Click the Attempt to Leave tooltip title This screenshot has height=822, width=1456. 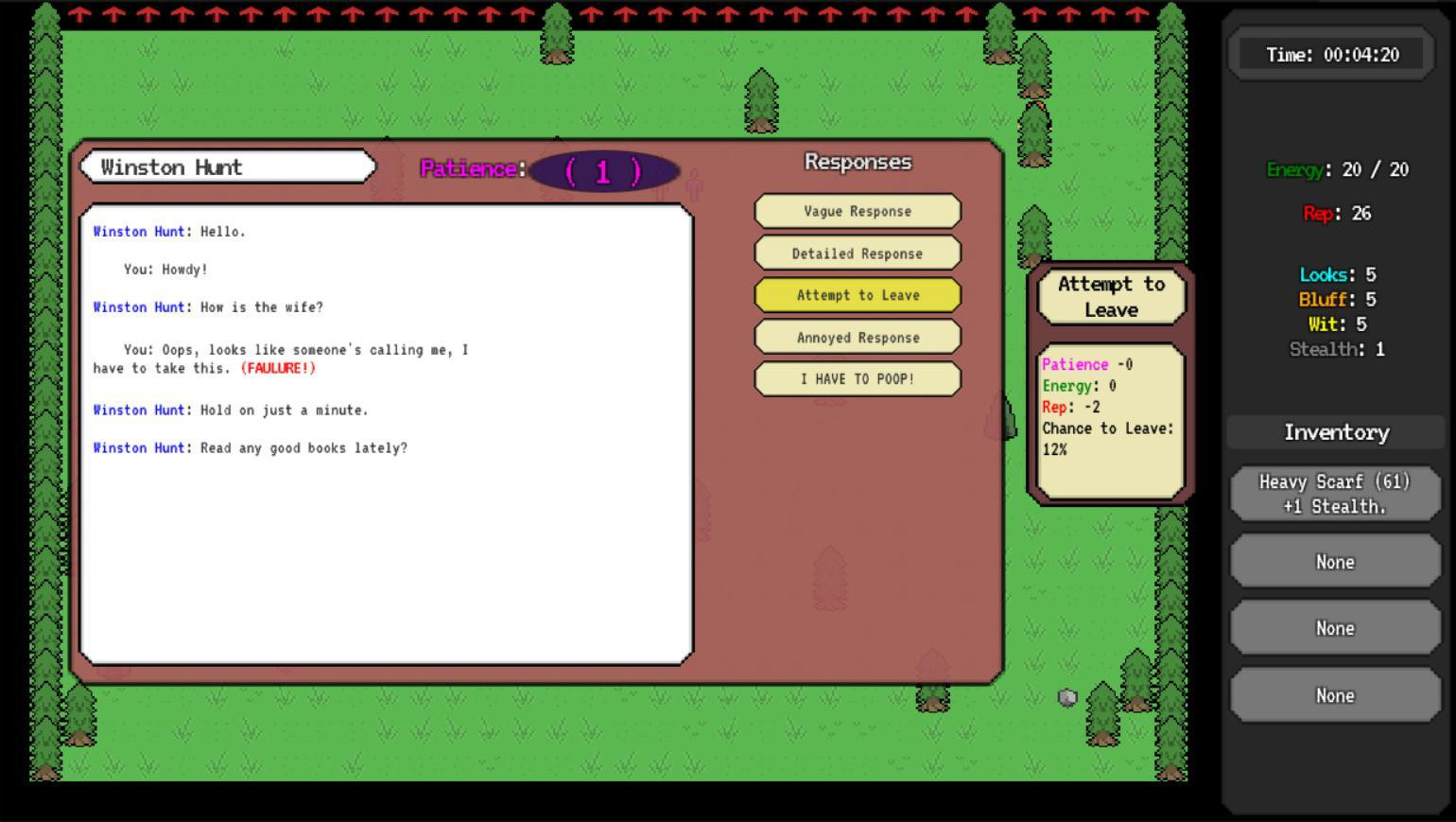(1111, 297)
